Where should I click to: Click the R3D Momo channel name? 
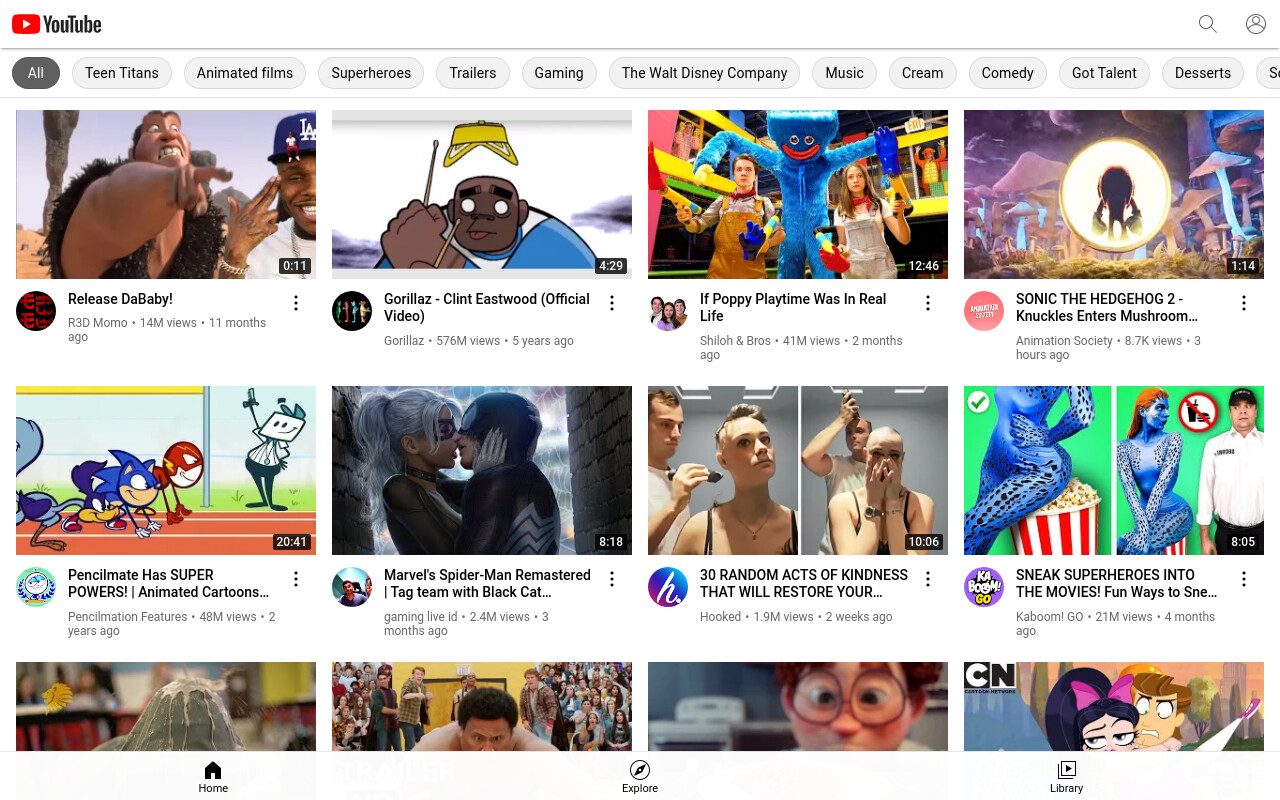click(98, 323)
